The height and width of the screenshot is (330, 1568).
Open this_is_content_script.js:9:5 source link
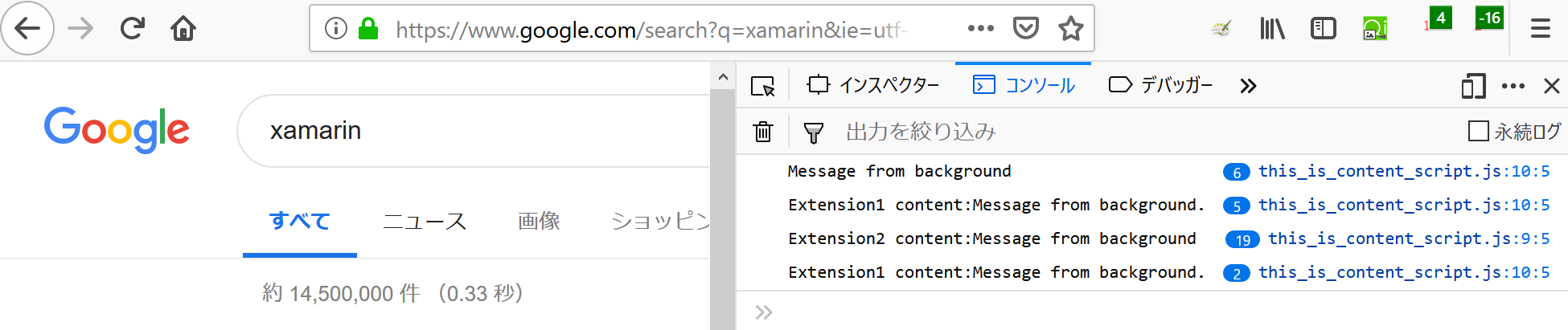(1408, 238)
